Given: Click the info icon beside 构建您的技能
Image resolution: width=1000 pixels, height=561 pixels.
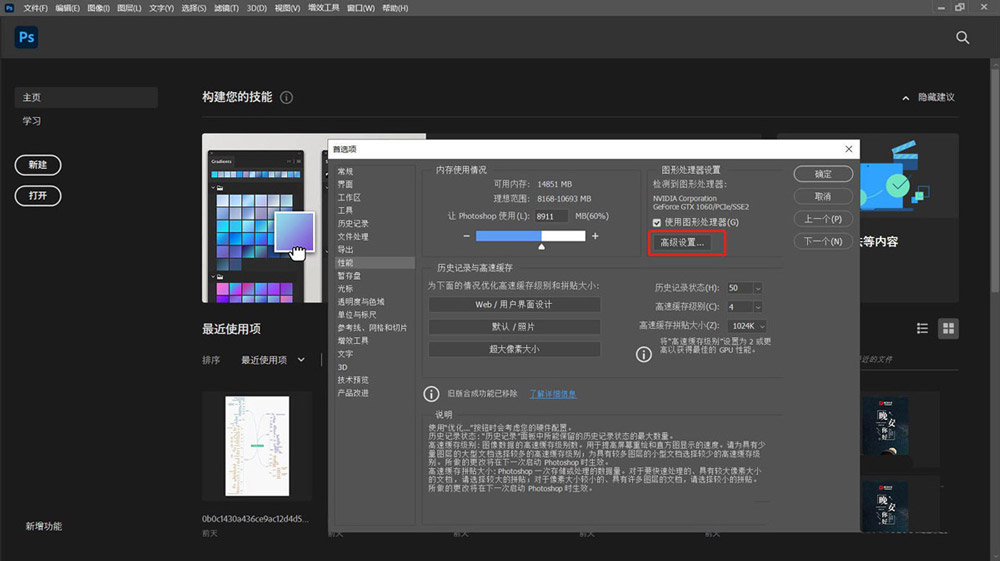Looking at the screenshot, I should (286, 98).
